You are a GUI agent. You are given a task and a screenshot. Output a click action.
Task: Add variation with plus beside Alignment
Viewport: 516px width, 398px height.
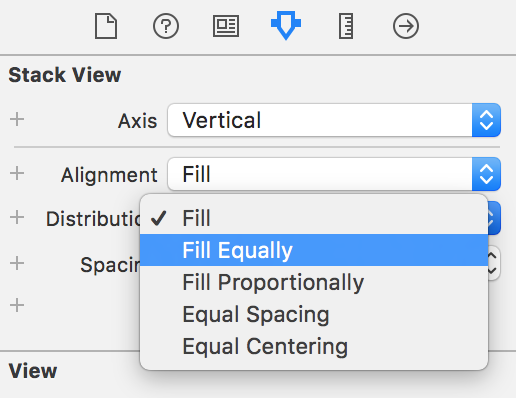click(x=17, y=173)
